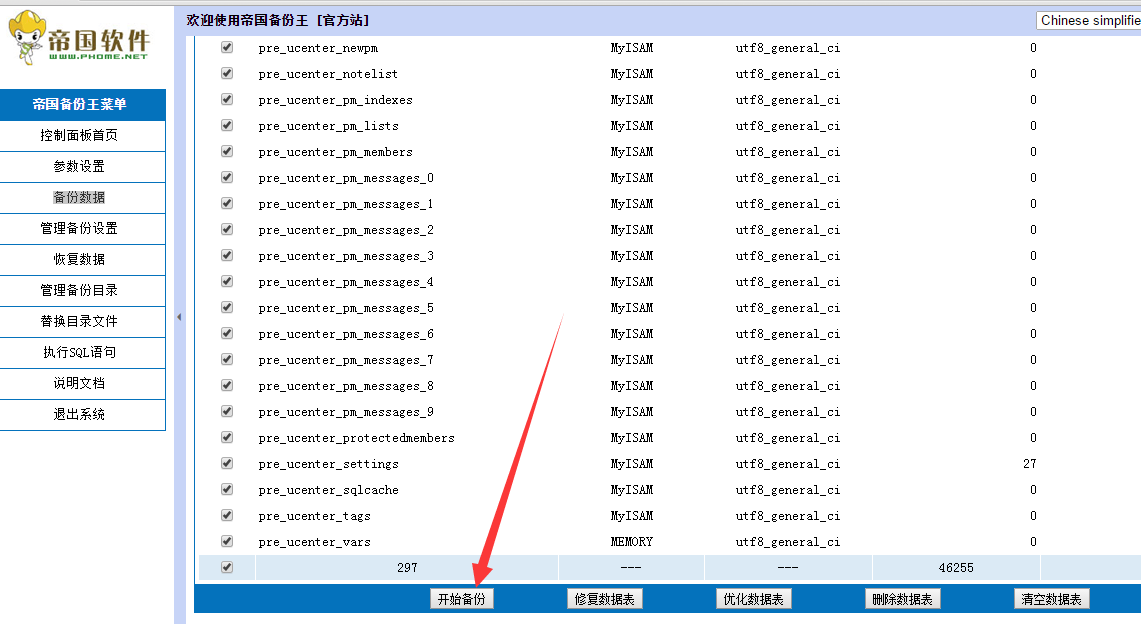Uncheck the pre_ucenter_newpm table checkbox
This screenshot has height=624, width=1141.
pyautogui.click(x=227, y=48)
